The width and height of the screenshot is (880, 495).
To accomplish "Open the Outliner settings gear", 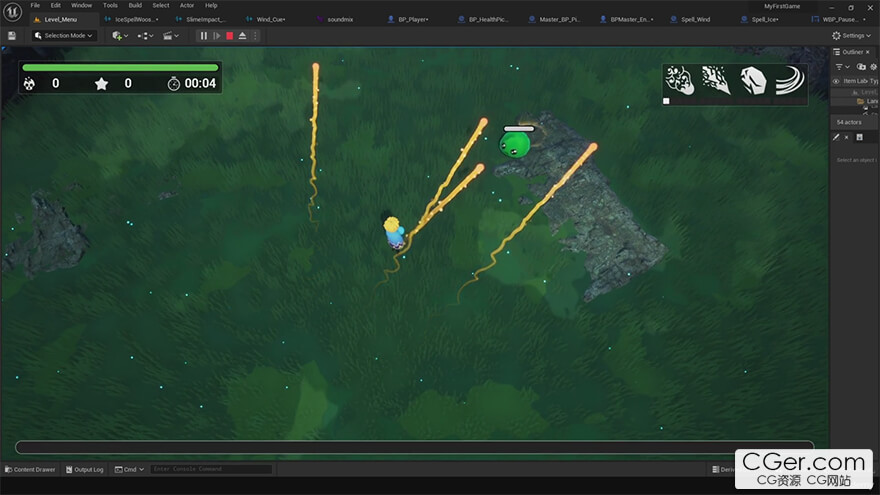I will coord(873,67).
